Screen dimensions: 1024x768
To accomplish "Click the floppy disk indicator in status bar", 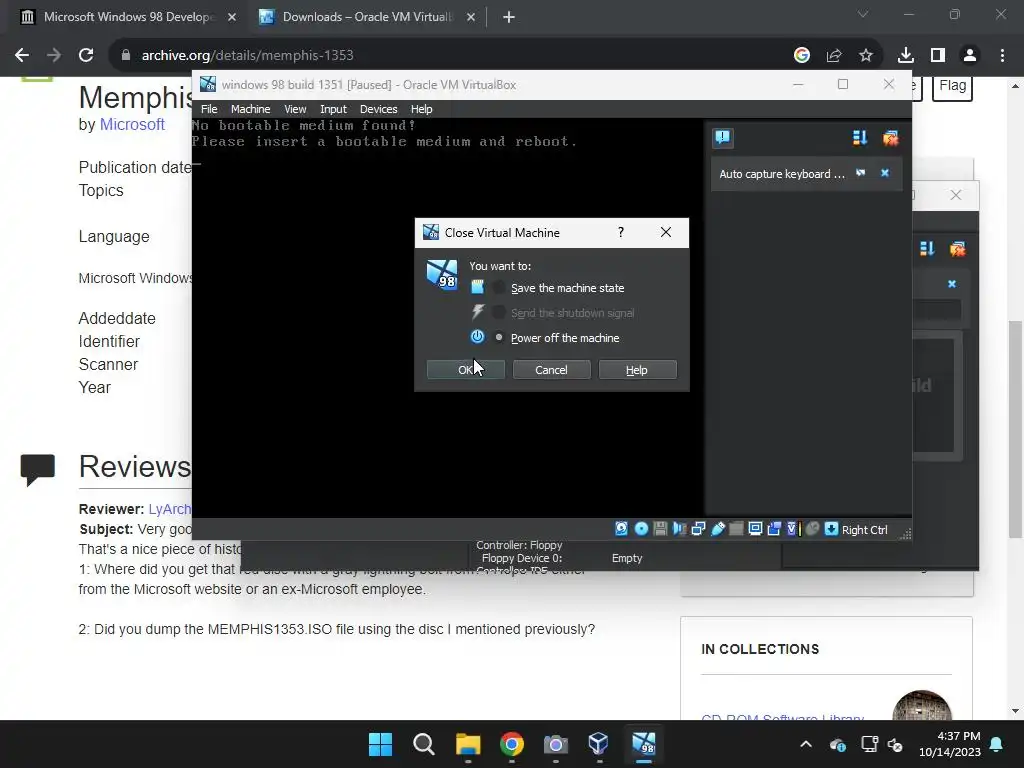I will (660, 529).
